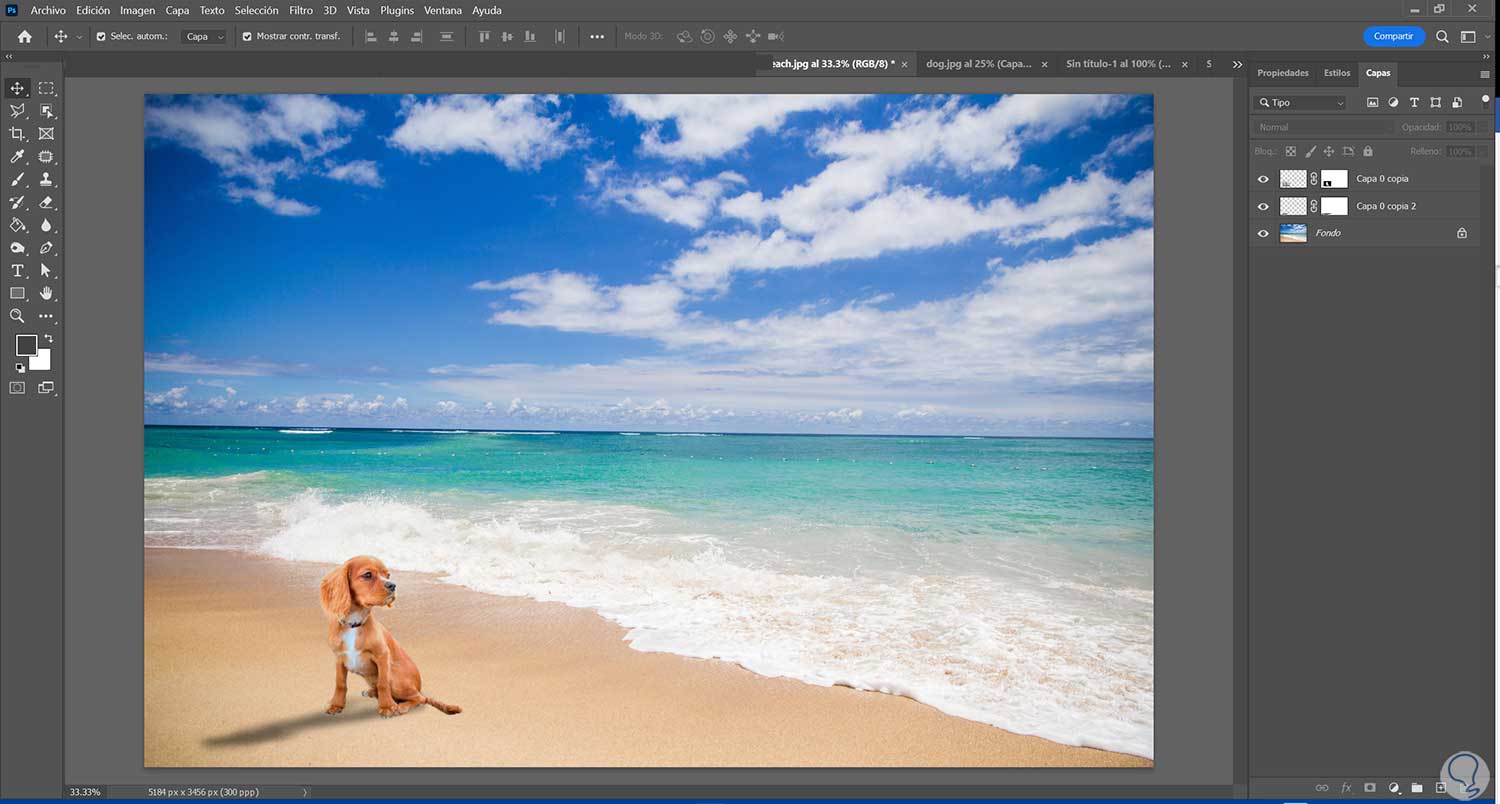The height and width of the screenshot is (804, 1500).
Task: Disable Mostrar contr. transf. checkbox
Action: 247,37
